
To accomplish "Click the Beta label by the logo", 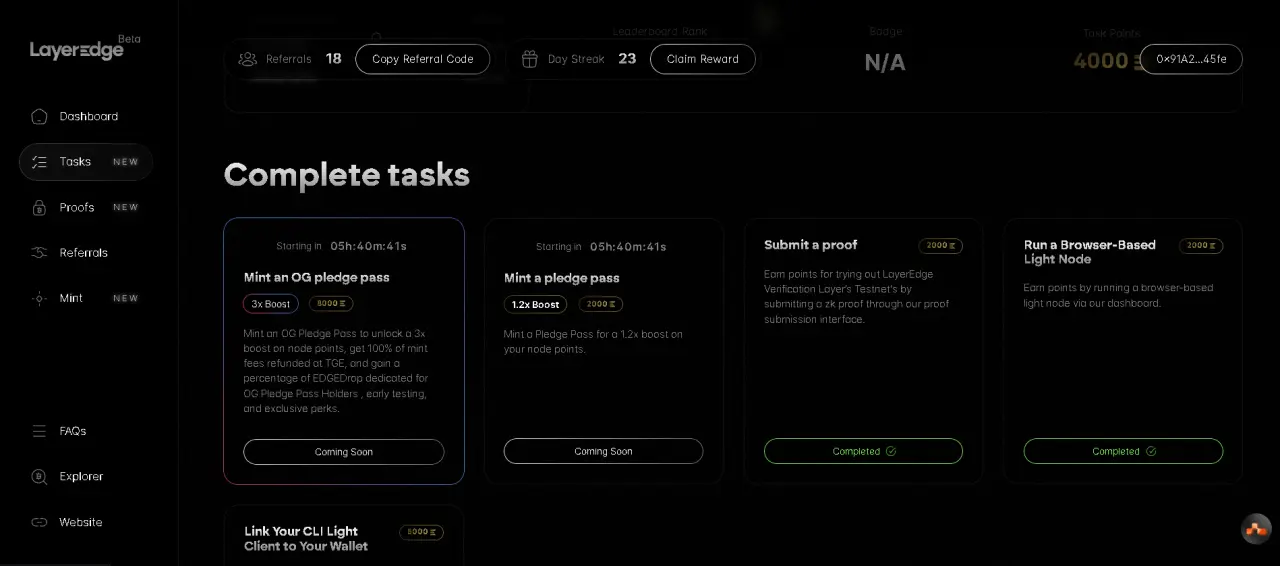I will click(129, 39).
